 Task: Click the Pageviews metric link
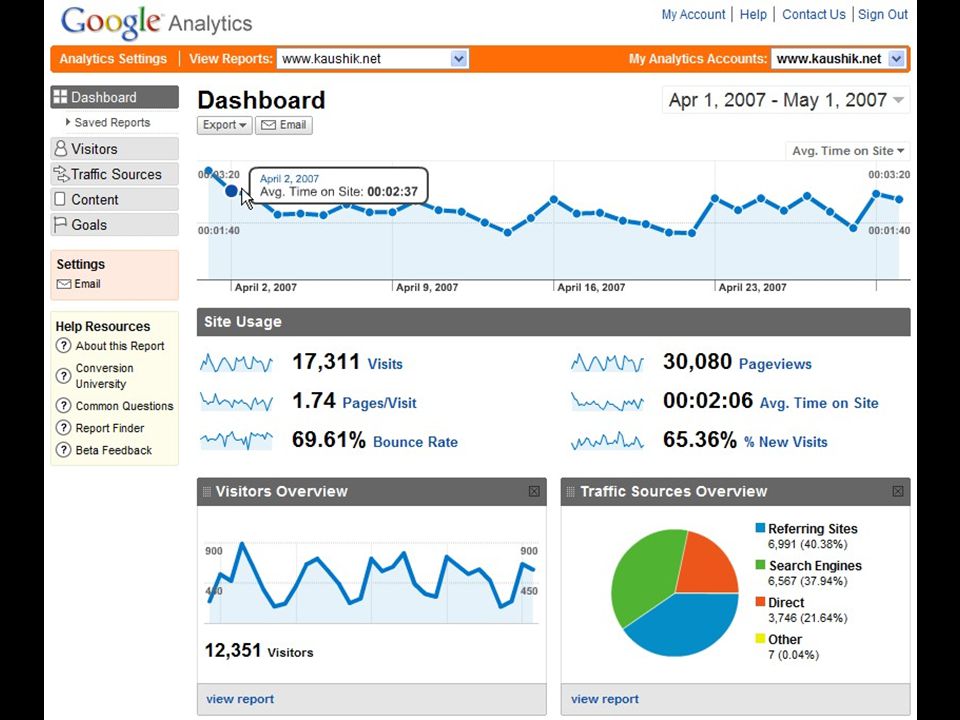tap(775, 364)
